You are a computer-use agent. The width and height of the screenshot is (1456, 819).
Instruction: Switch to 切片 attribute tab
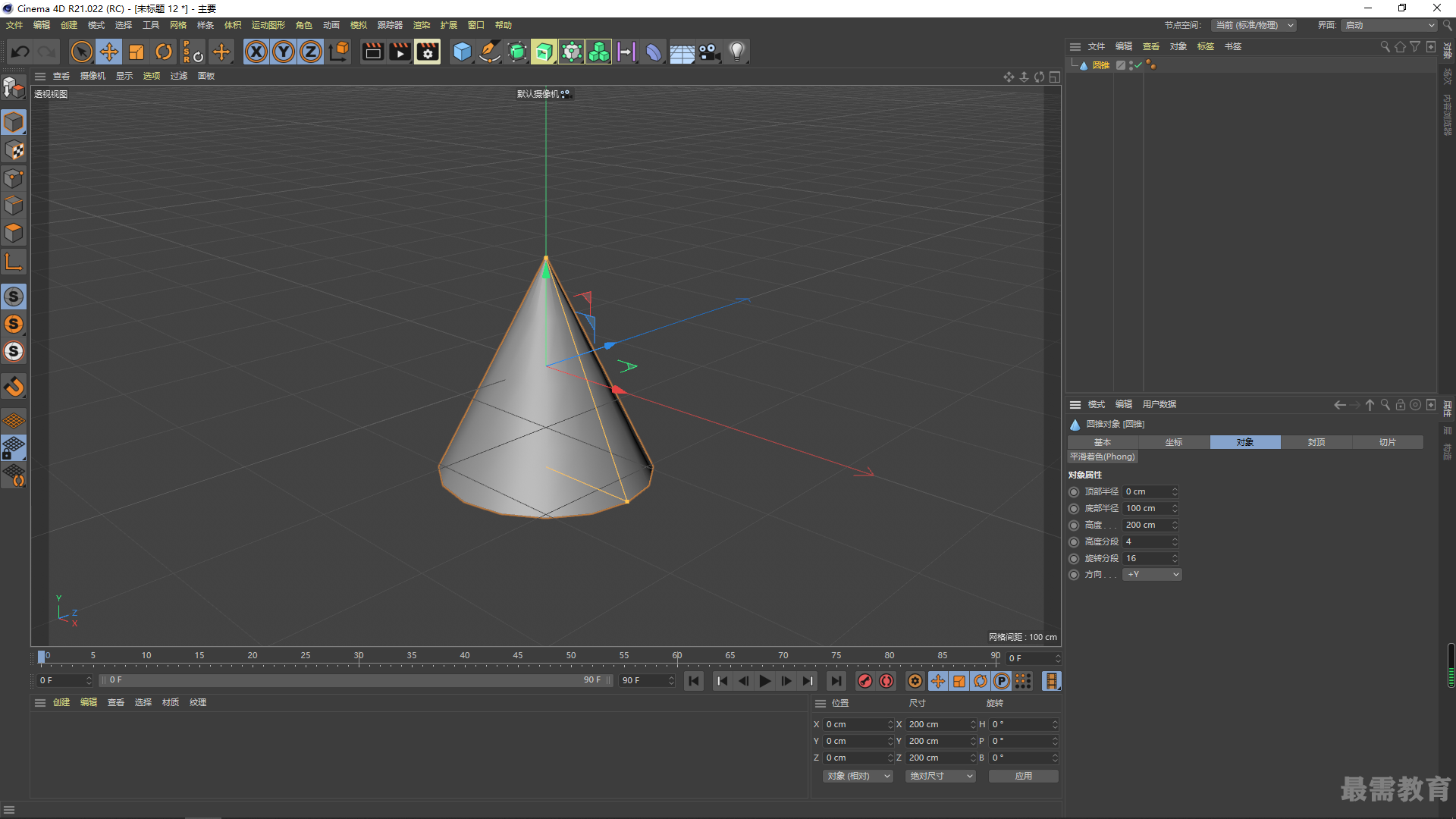coord(1388,442)
